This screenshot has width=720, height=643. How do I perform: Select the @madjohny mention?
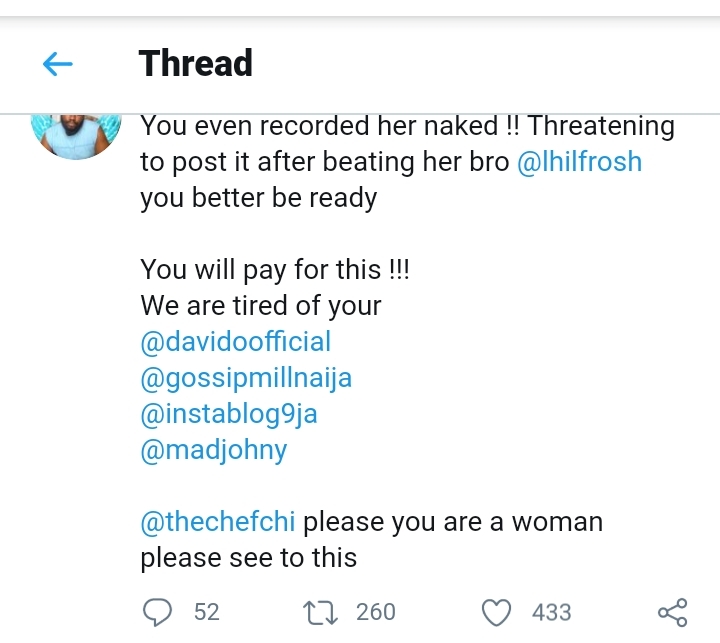(x=214, y=450)
